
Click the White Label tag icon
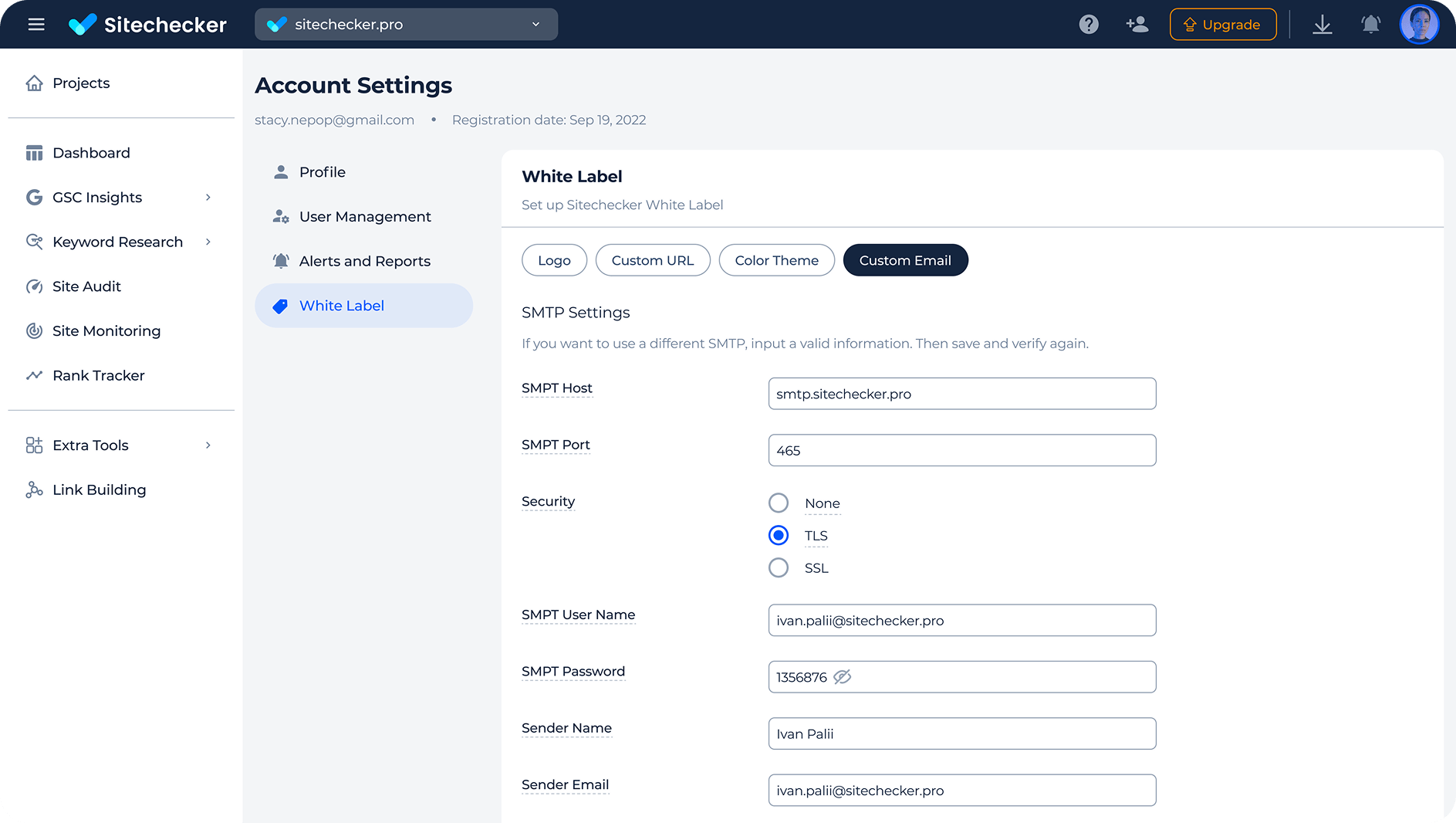(x=281, y=306)
